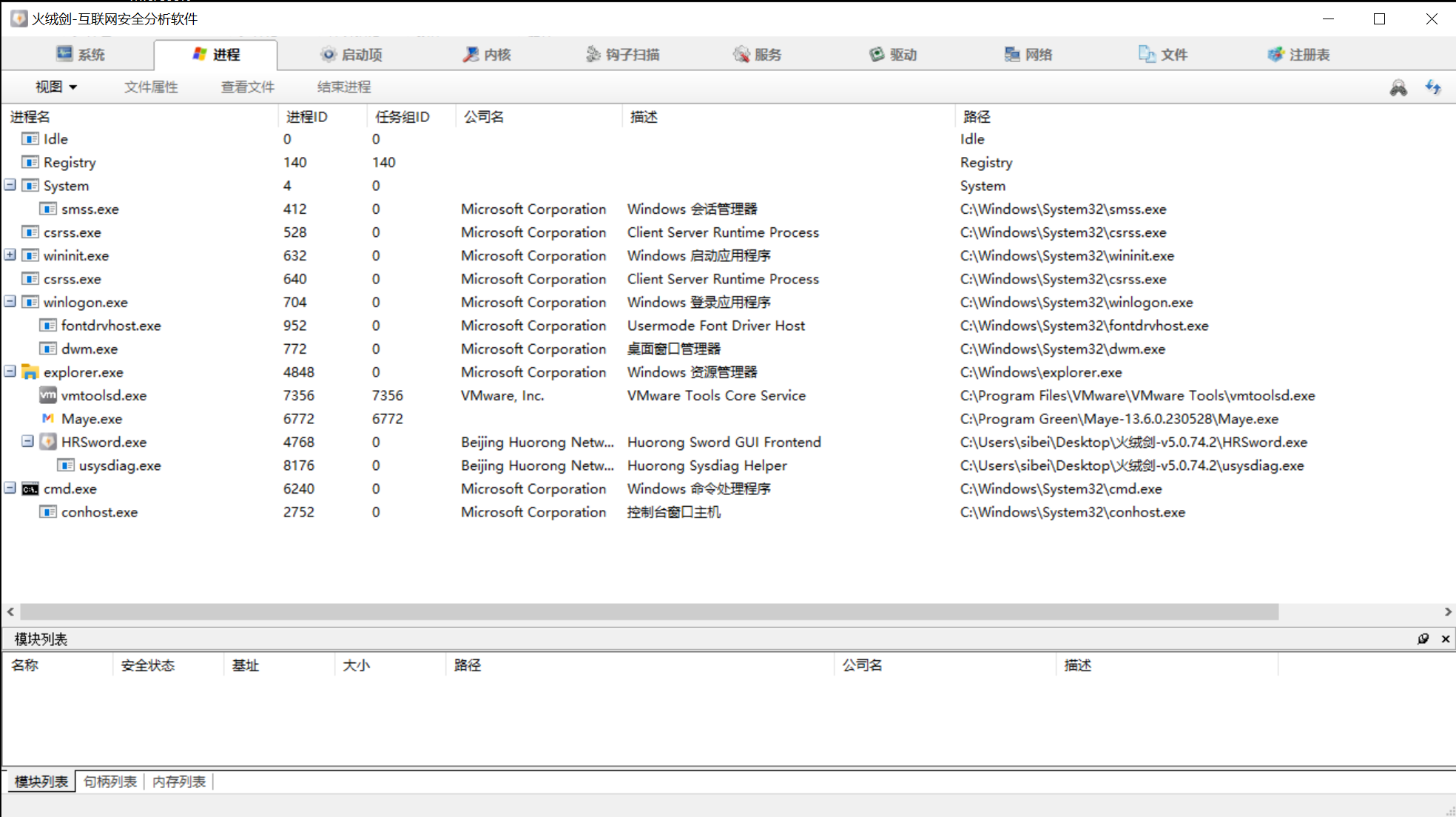Collapse the HRSword.exe process tree

(x=28, y=441)
